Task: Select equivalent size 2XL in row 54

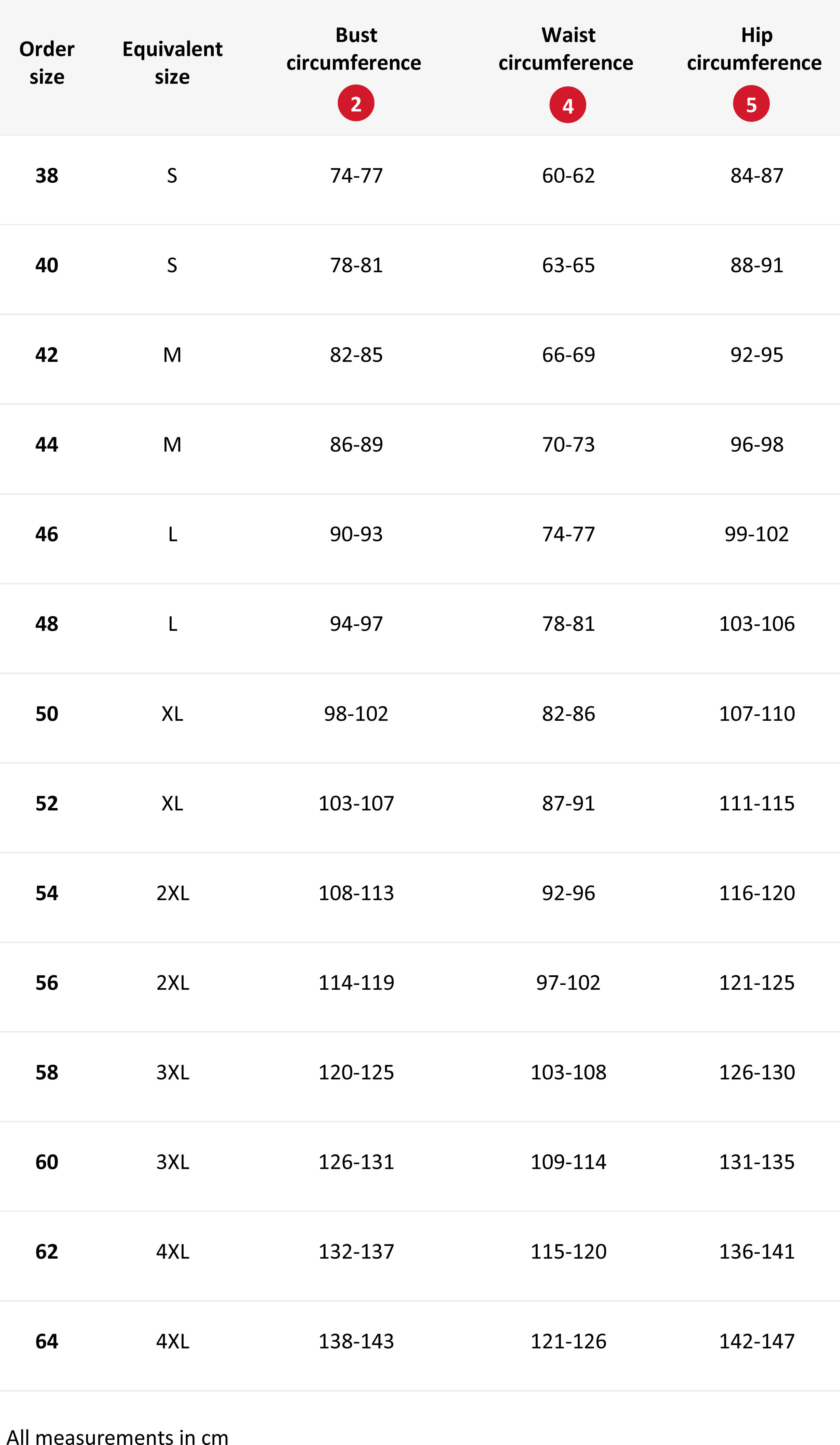Action: pyautogui.click(x=173, y=894)
